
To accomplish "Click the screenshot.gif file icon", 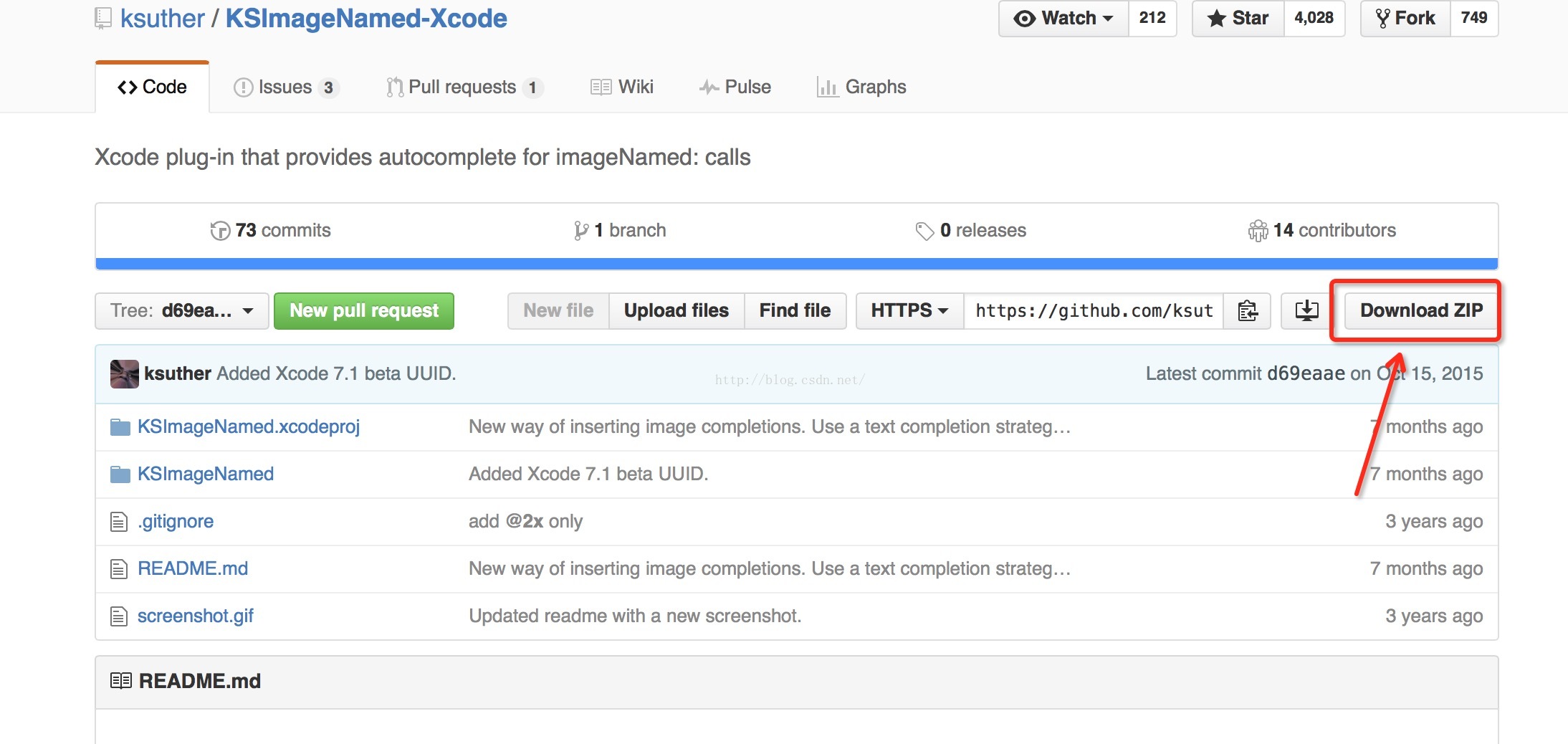I will (119, 616).
